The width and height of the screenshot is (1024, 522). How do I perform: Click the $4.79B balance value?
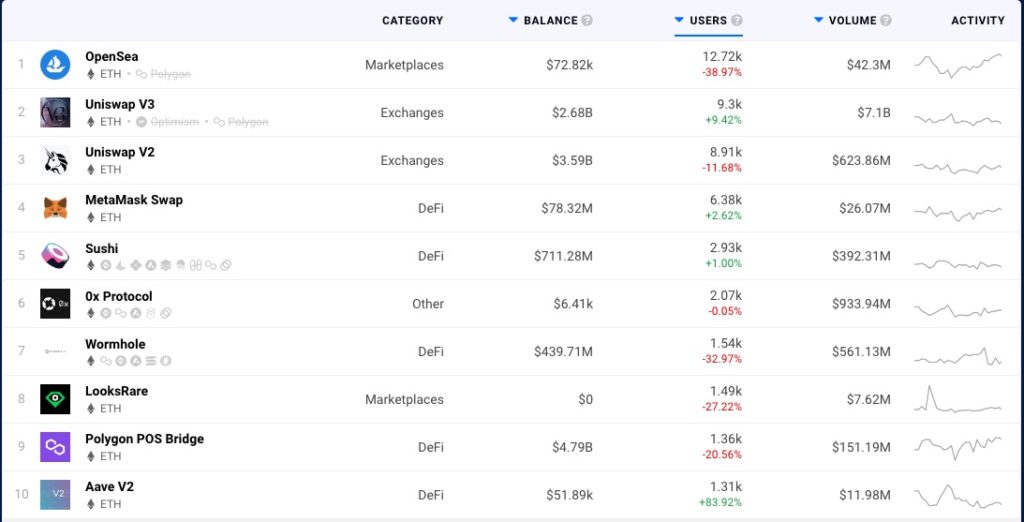pyautogui.click(x=572, y=447)
